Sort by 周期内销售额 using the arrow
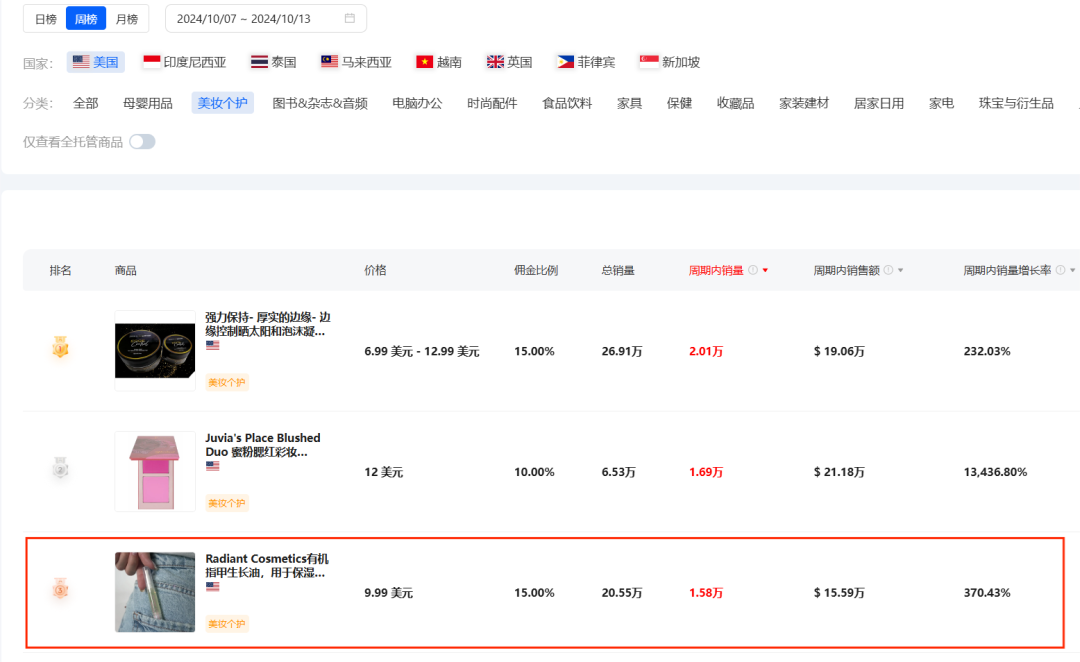1080x662 pixels. (900, 271)
